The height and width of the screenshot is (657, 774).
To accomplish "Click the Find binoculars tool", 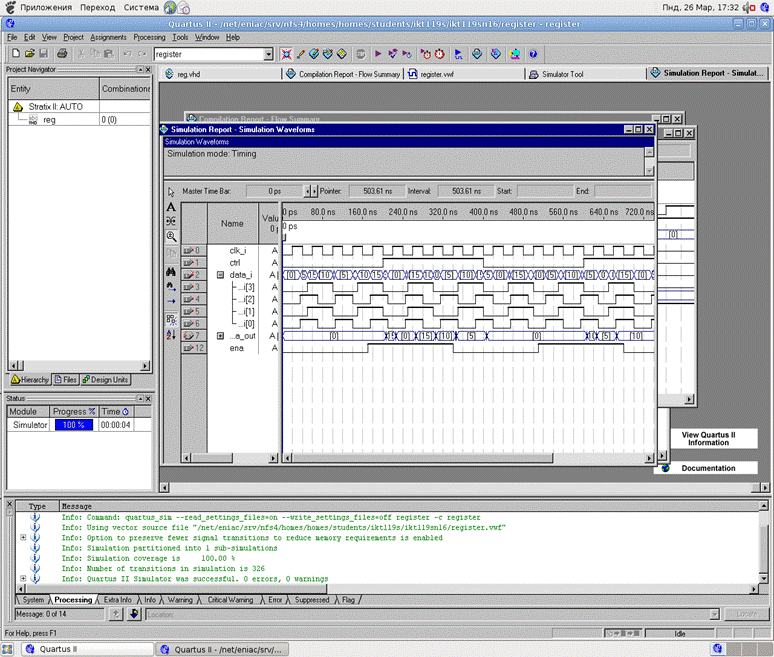I will tap(171, 272).
